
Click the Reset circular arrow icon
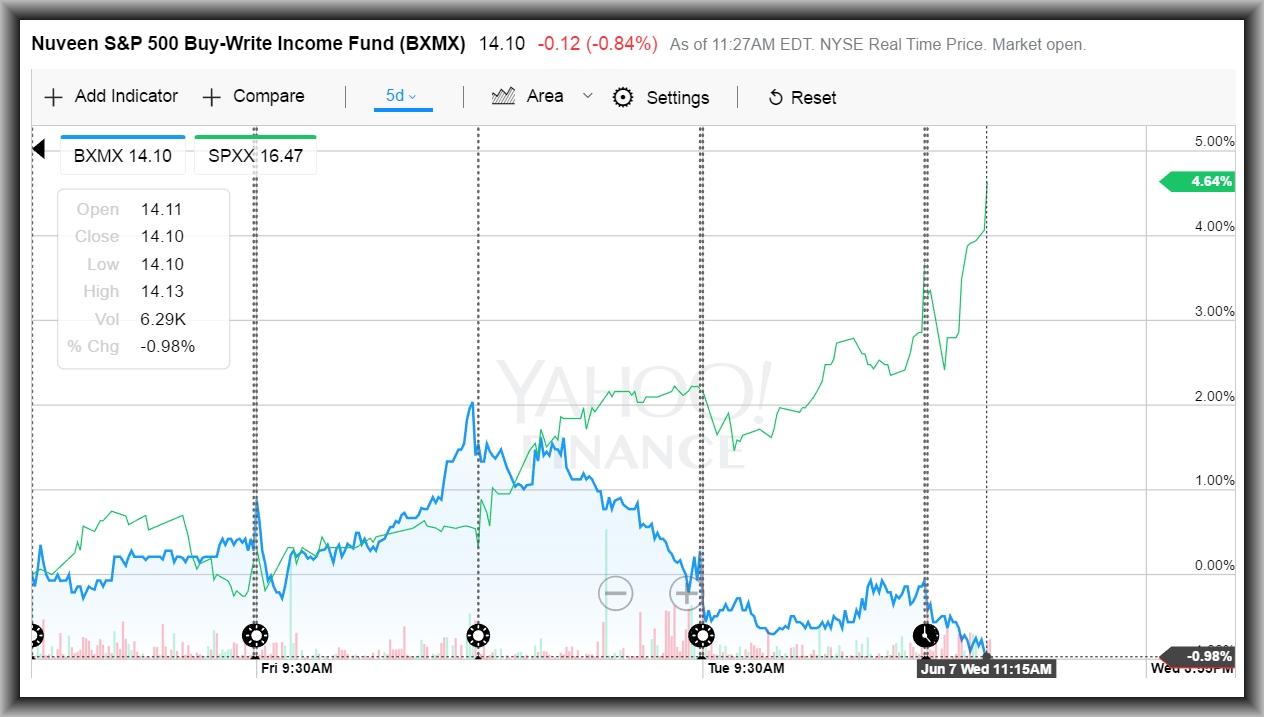775,98
